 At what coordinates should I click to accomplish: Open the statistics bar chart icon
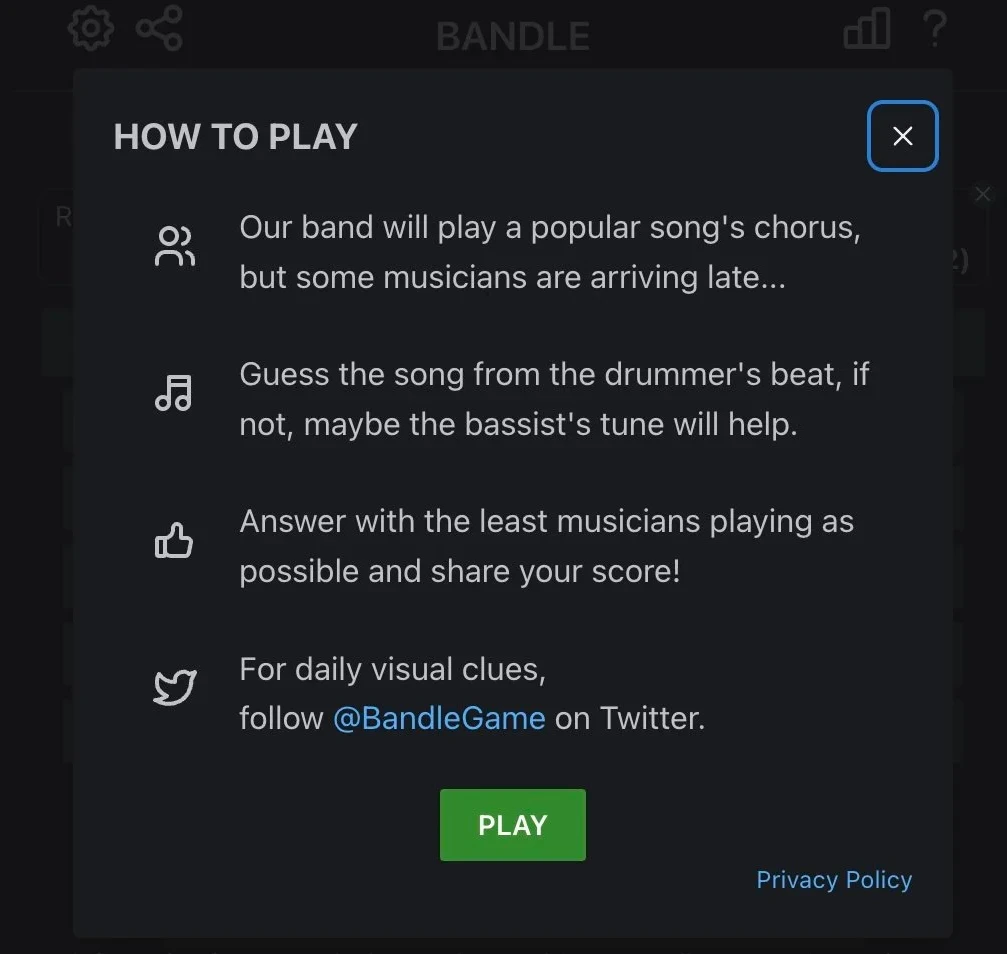pyautogui.click(x=866, y=30)
